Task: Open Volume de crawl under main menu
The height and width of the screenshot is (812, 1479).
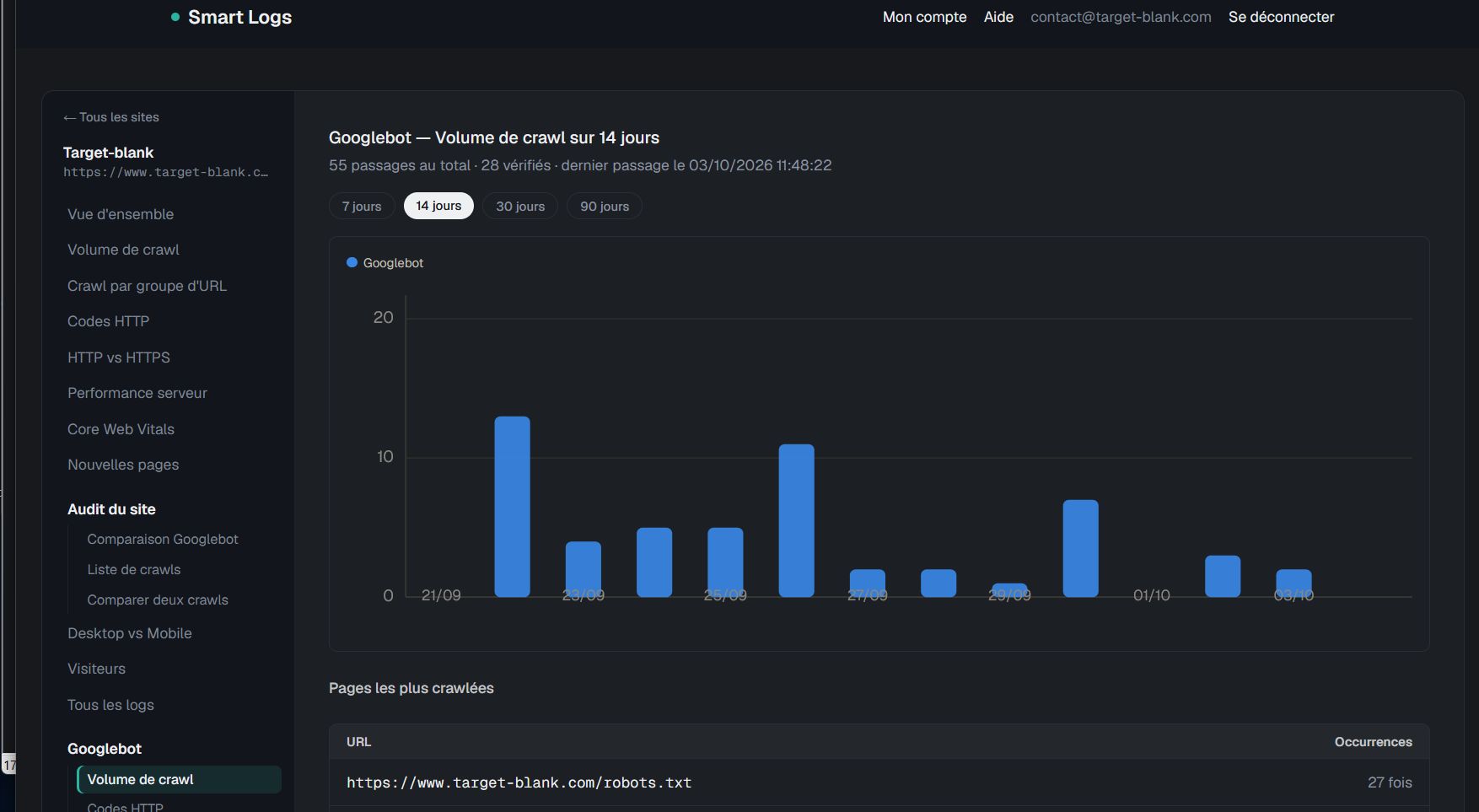Action: [123, 250]
